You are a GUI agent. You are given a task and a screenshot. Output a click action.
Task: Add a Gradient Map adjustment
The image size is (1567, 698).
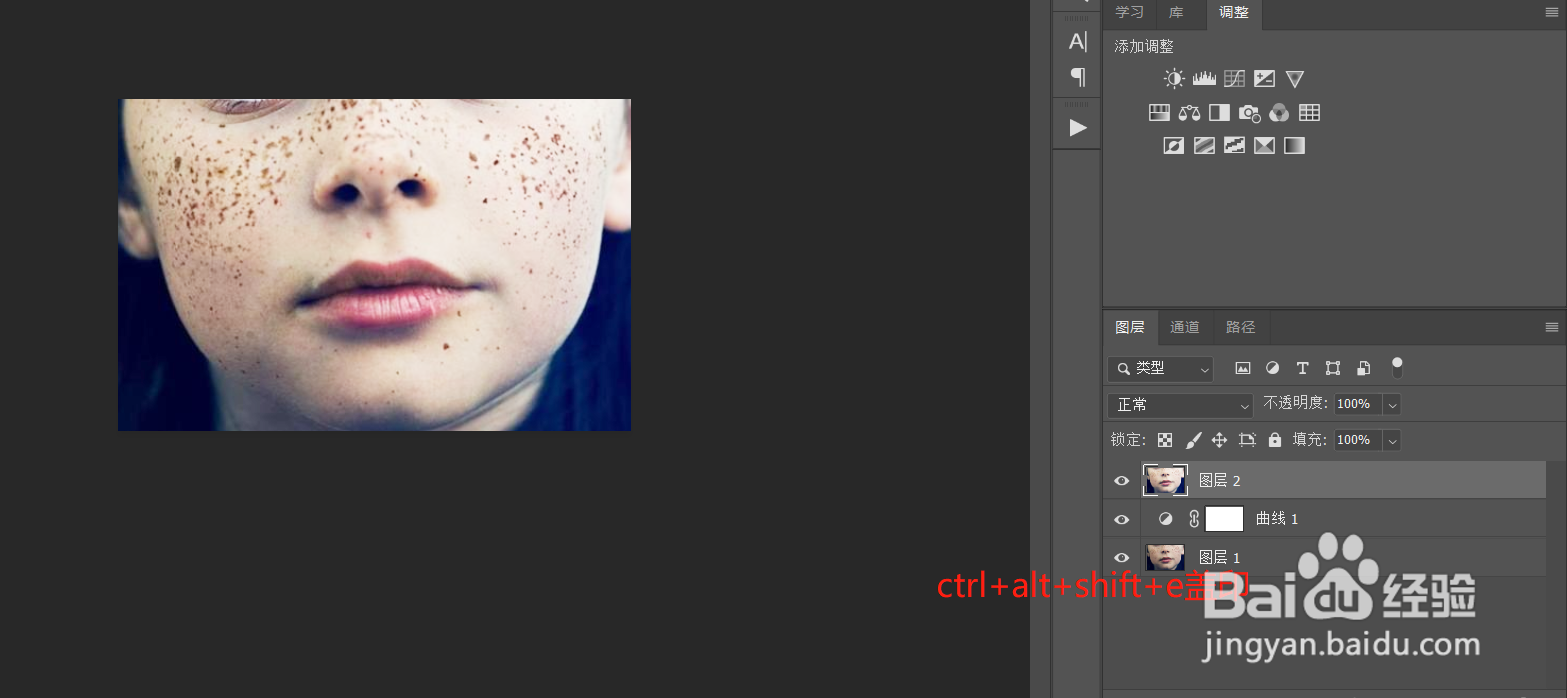pyautogui.click(x=1294, y=145)
